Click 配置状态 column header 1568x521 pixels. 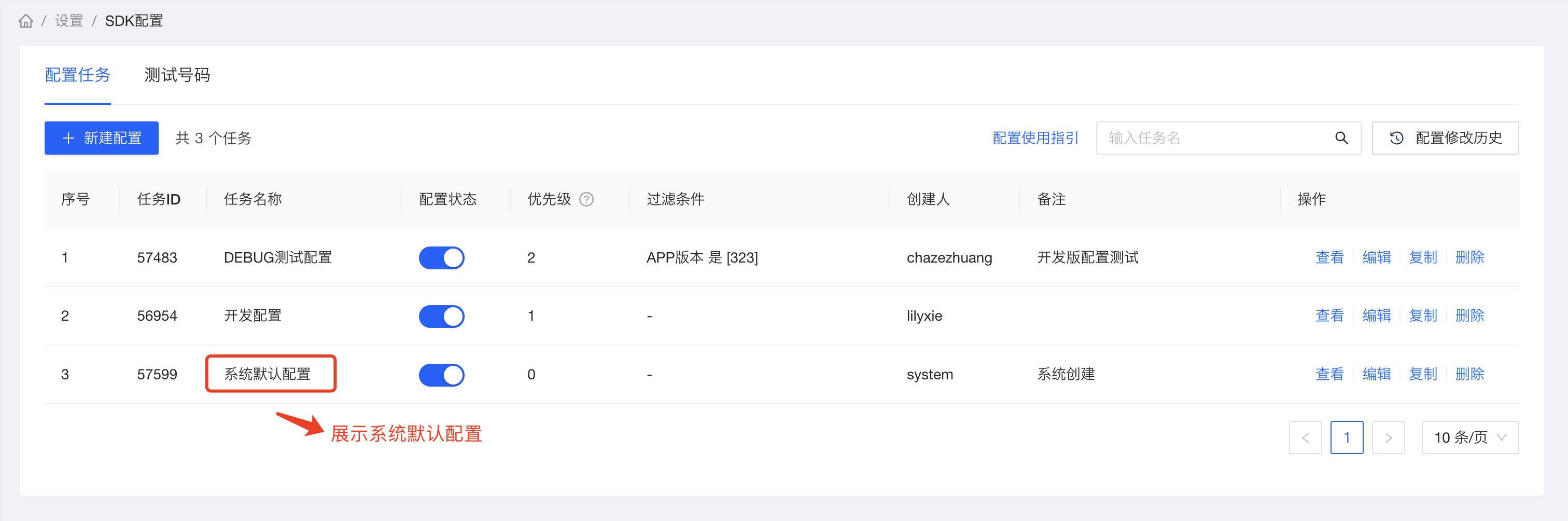pyautogui.click(x=447, y=199)
